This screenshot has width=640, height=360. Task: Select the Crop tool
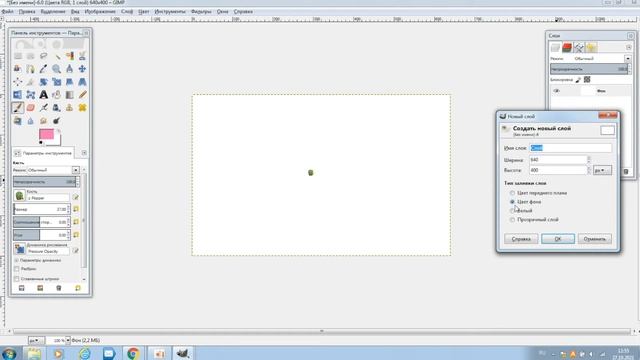click(x=31, y=82)
